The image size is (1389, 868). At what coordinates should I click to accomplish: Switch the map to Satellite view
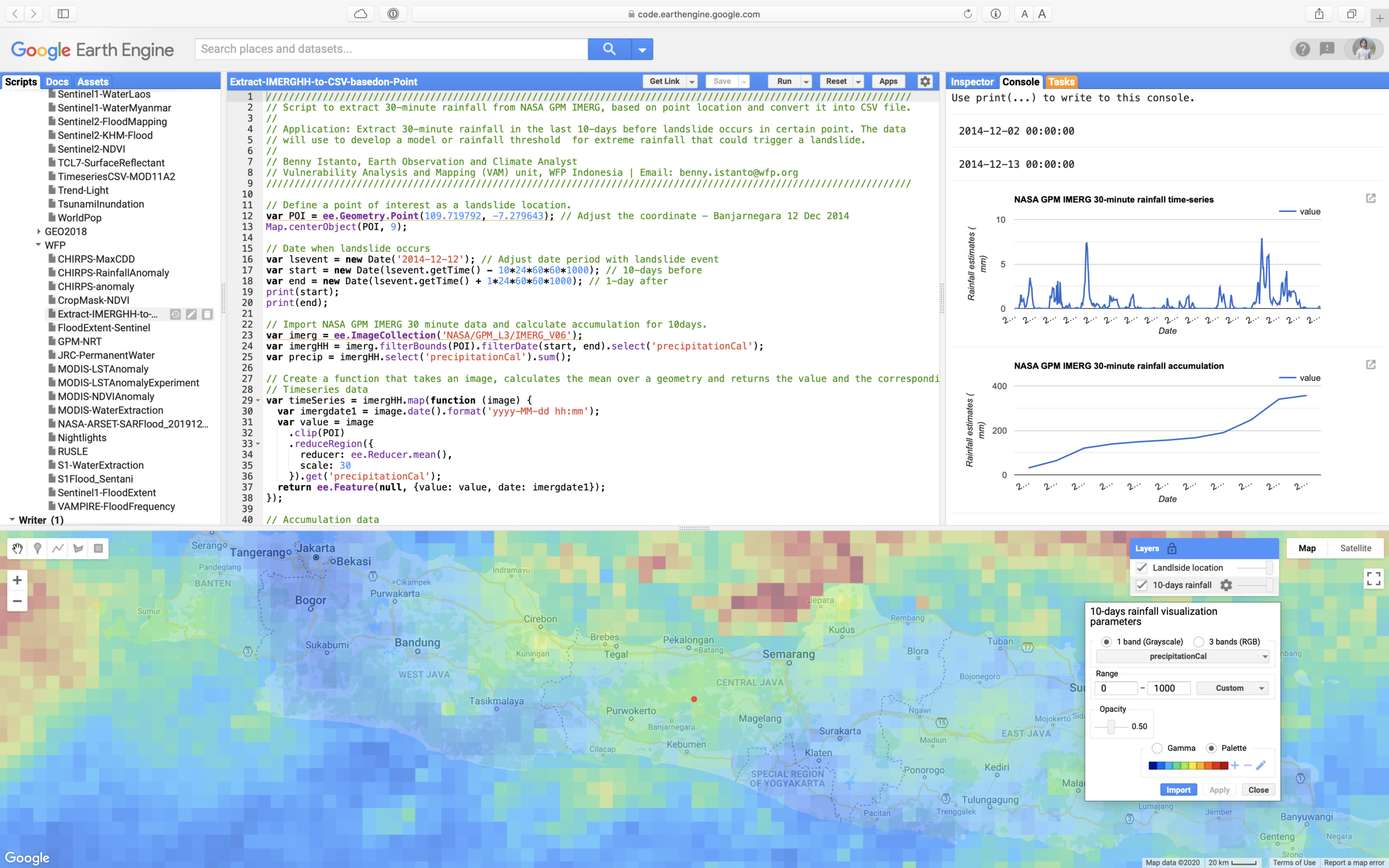pos(1356,548)
